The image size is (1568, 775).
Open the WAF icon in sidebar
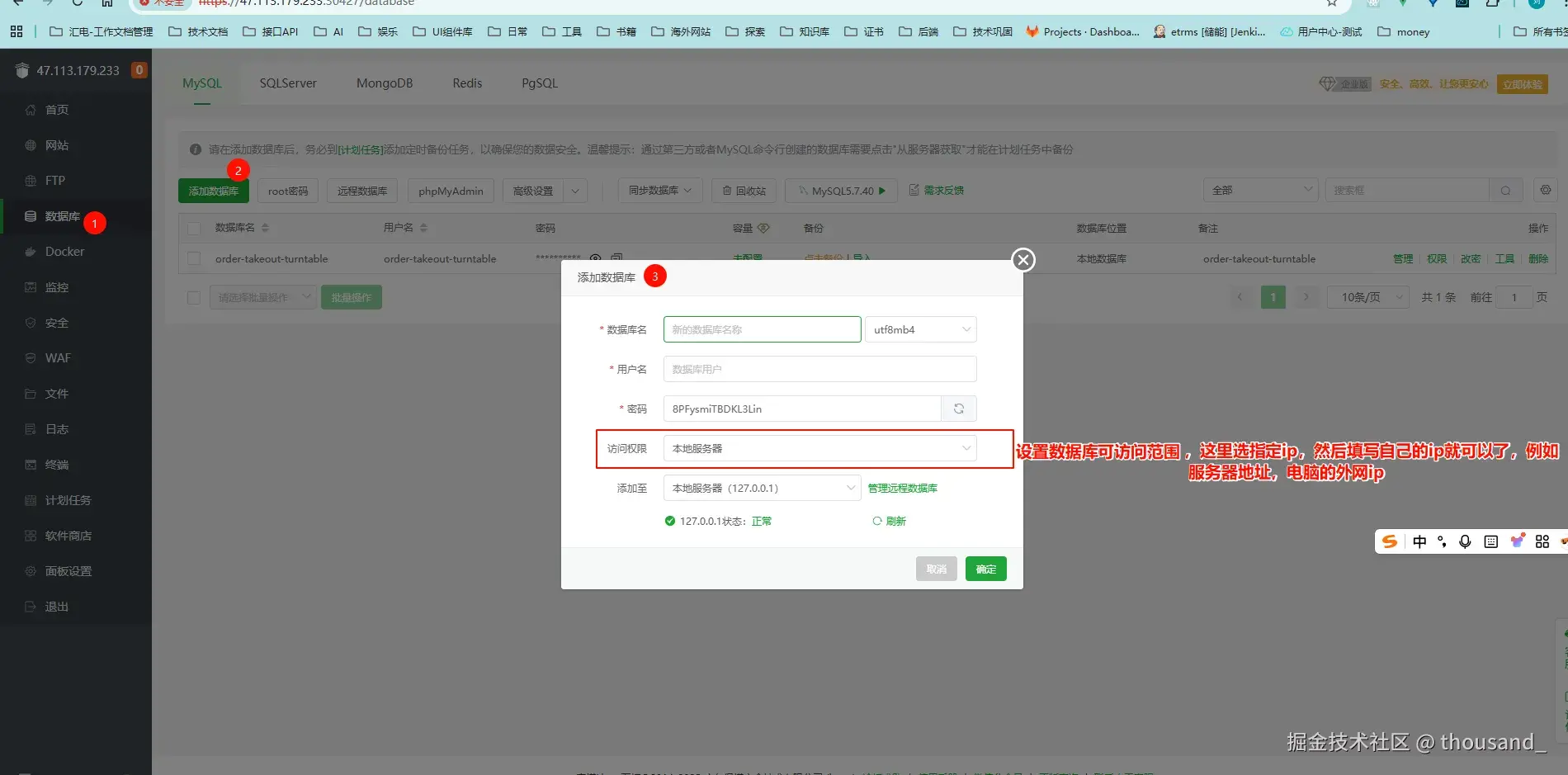31,358
